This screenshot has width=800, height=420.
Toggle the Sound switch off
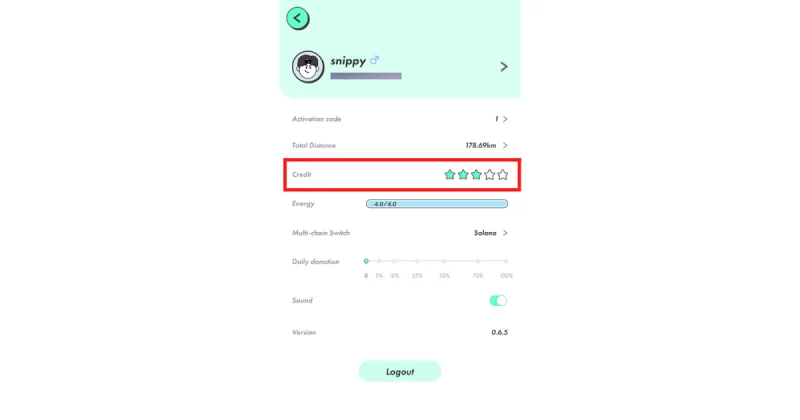click(498, 301)
